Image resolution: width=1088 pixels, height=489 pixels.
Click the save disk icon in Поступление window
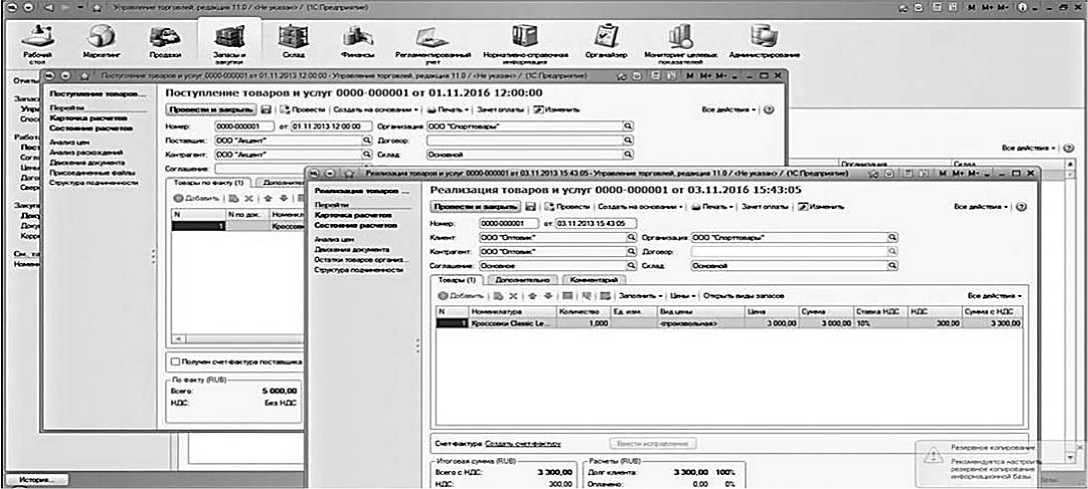pyautogui.click(x=266, y=110)
